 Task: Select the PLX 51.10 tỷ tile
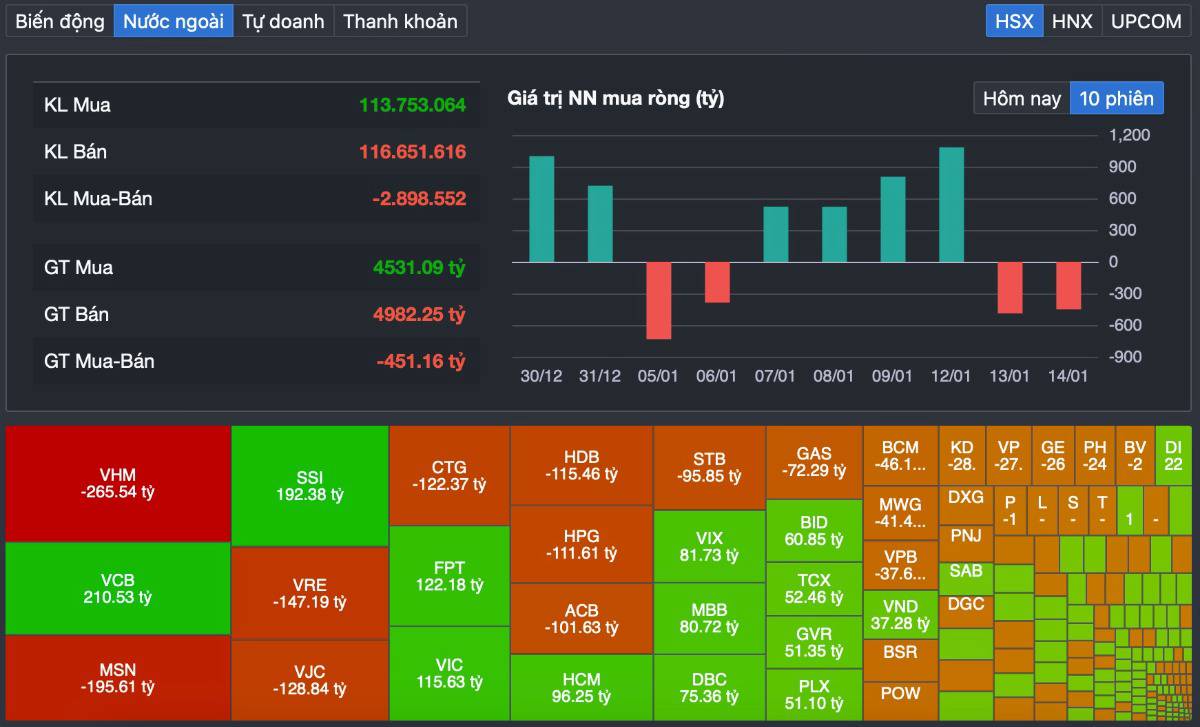coord(814,694)
